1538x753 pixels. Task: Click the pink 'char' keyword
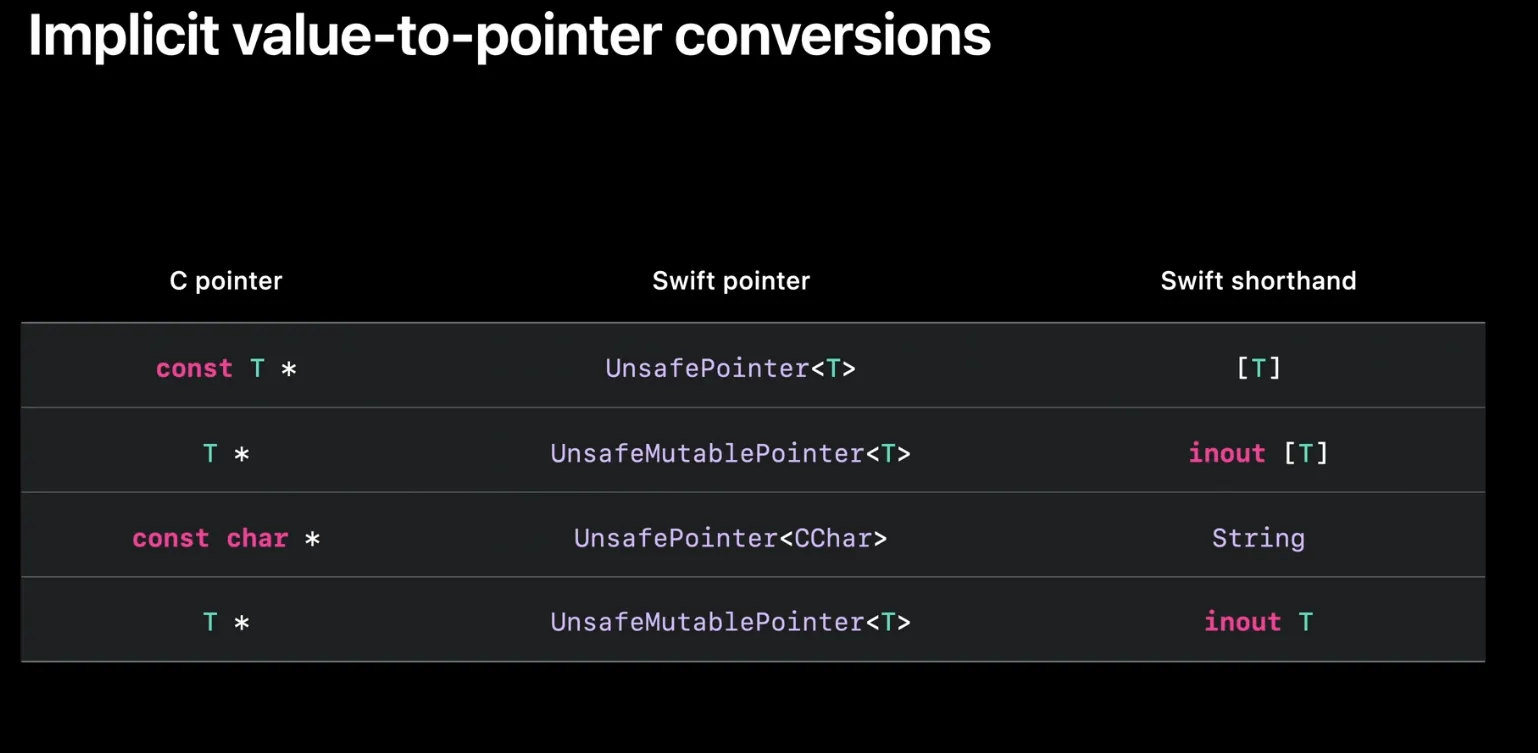(x=257, y=539)
